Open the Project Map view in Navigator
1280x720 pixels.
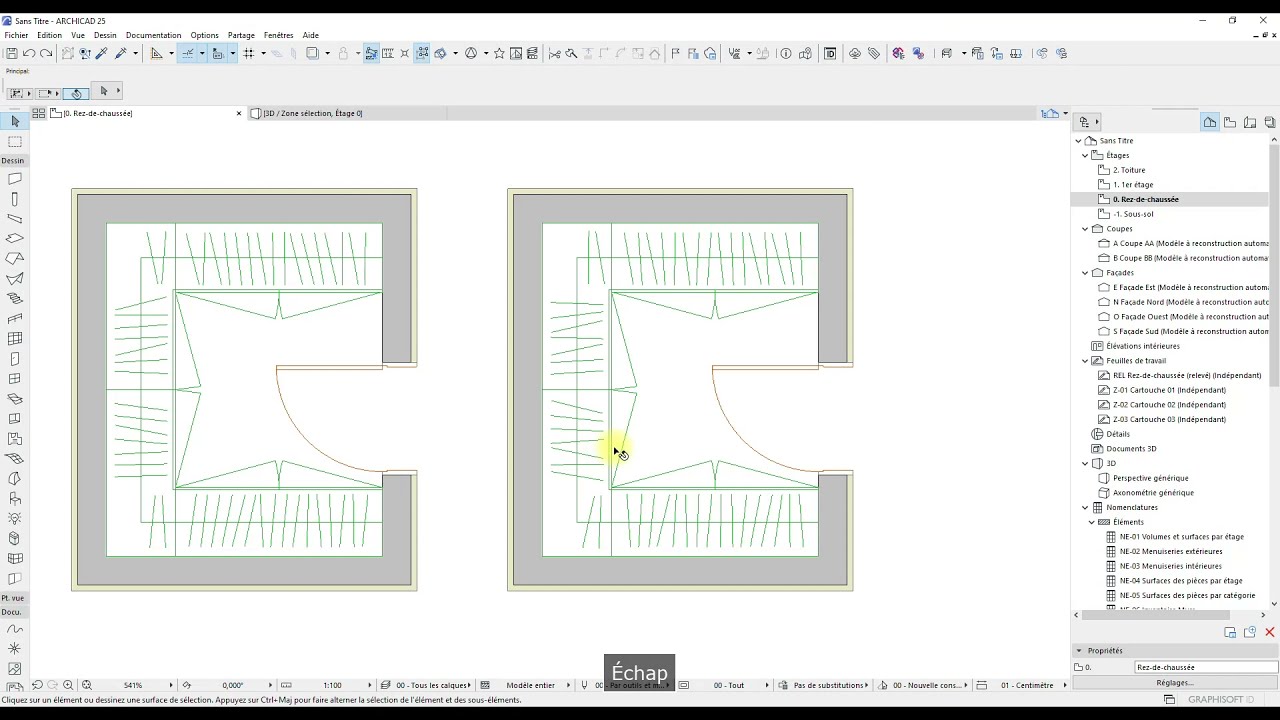1210,122
